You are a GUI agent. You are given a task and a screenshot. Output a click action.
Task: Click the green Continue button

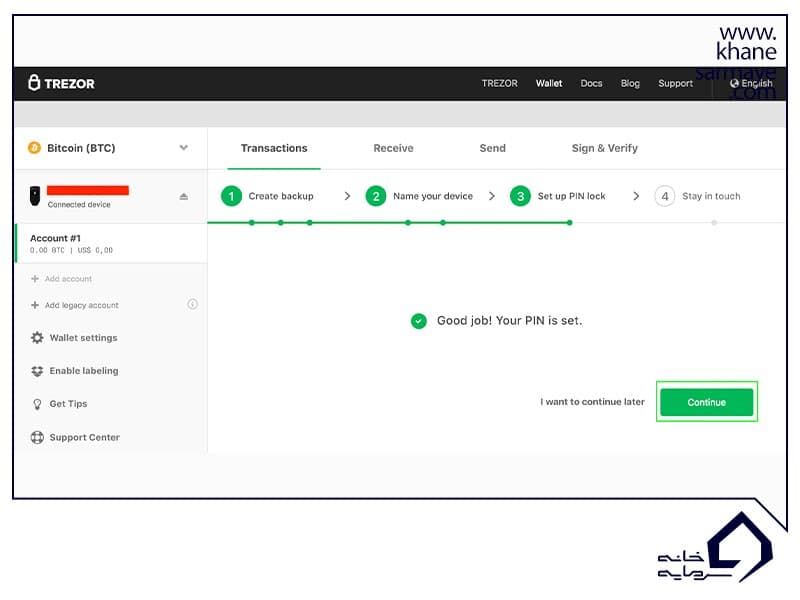707,402
